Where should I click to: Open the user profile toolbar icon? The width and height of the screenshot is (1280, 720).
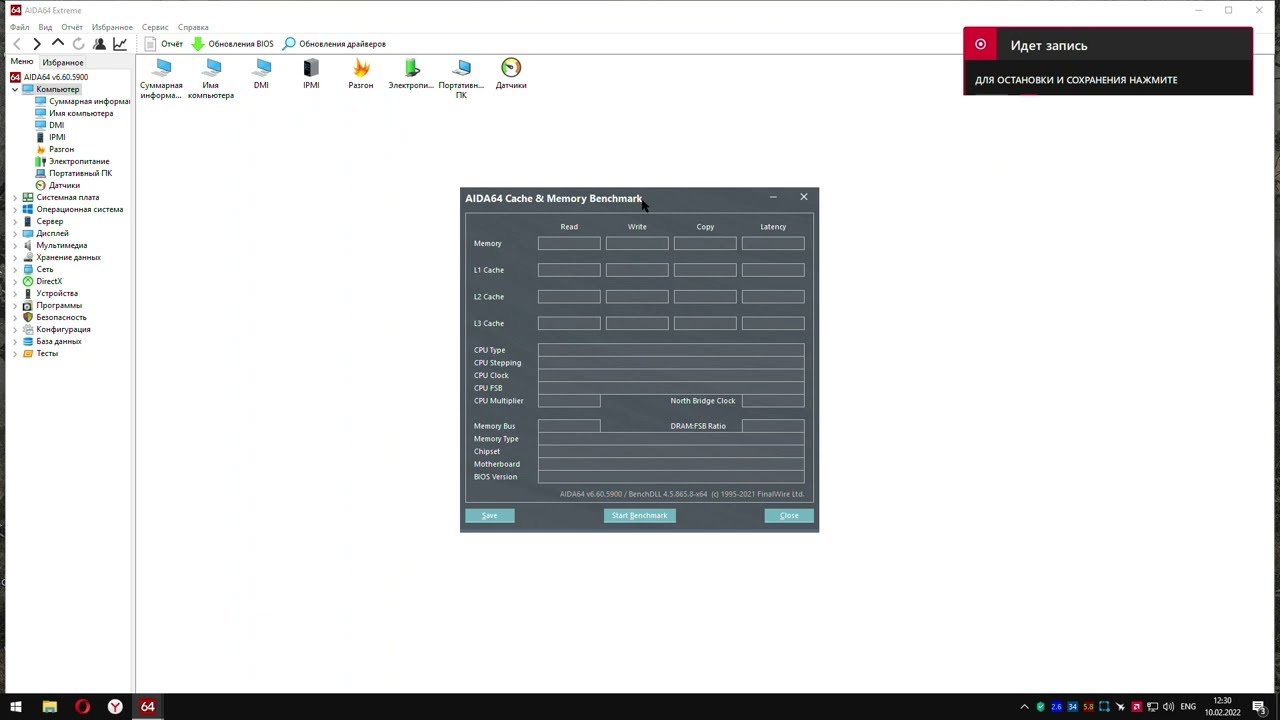click(x=99, y=44)
